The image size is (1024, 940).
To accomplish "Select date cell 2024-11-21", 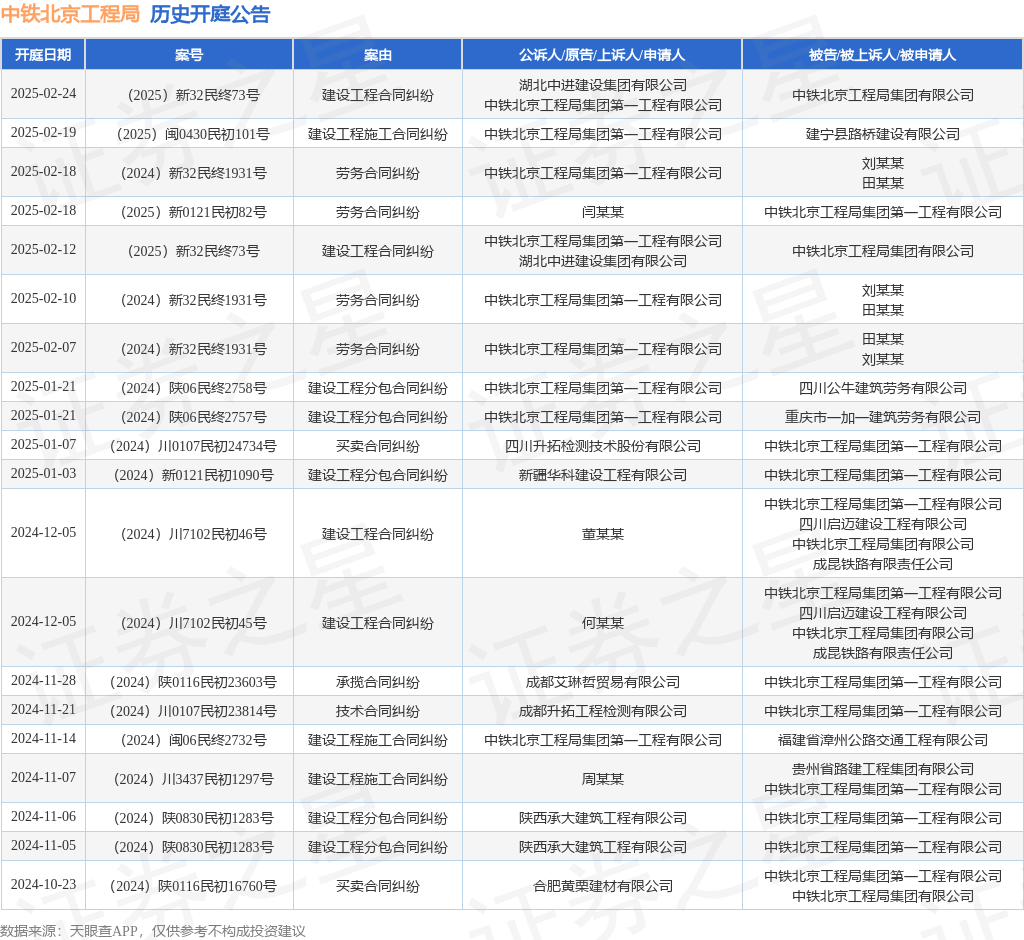I will tap(43, 709).
